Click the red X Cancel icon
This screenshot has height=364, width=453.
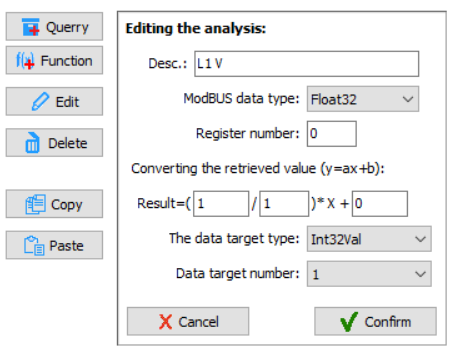pos(165,322)
